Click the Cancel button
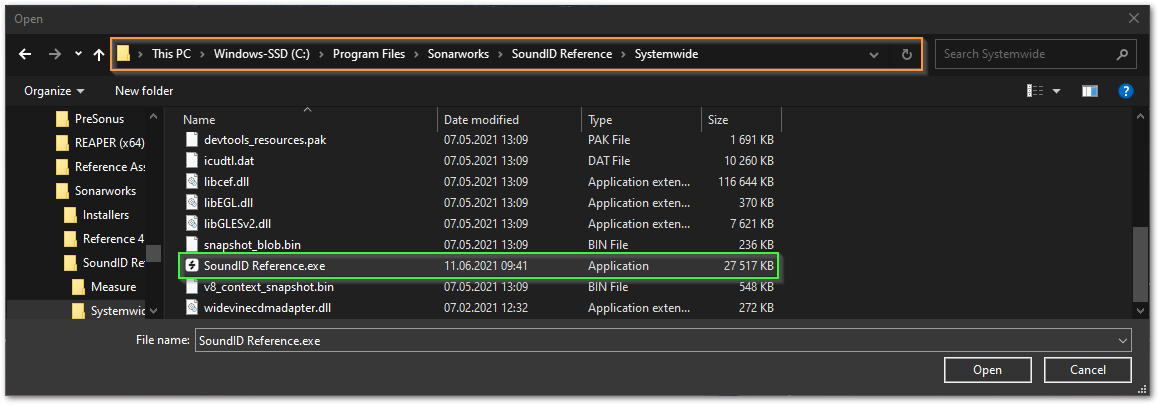 point(1087,370)
